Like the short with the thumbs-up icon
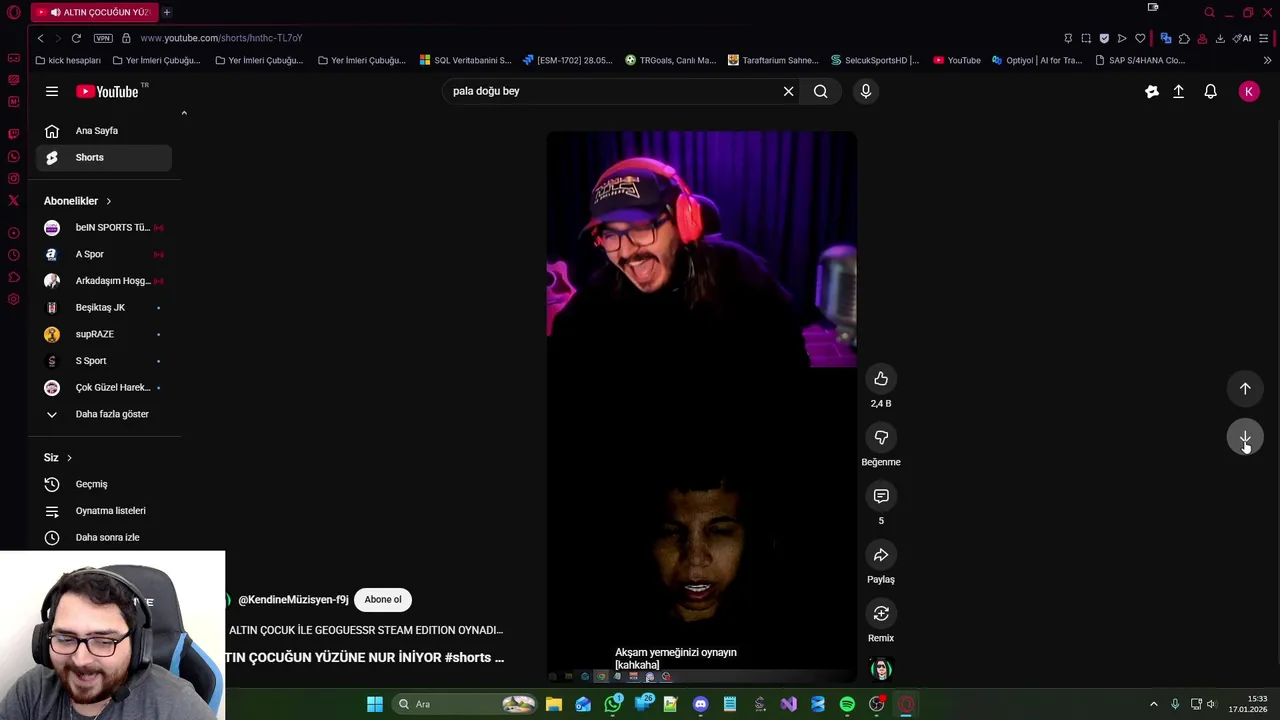 pos(881,379)
